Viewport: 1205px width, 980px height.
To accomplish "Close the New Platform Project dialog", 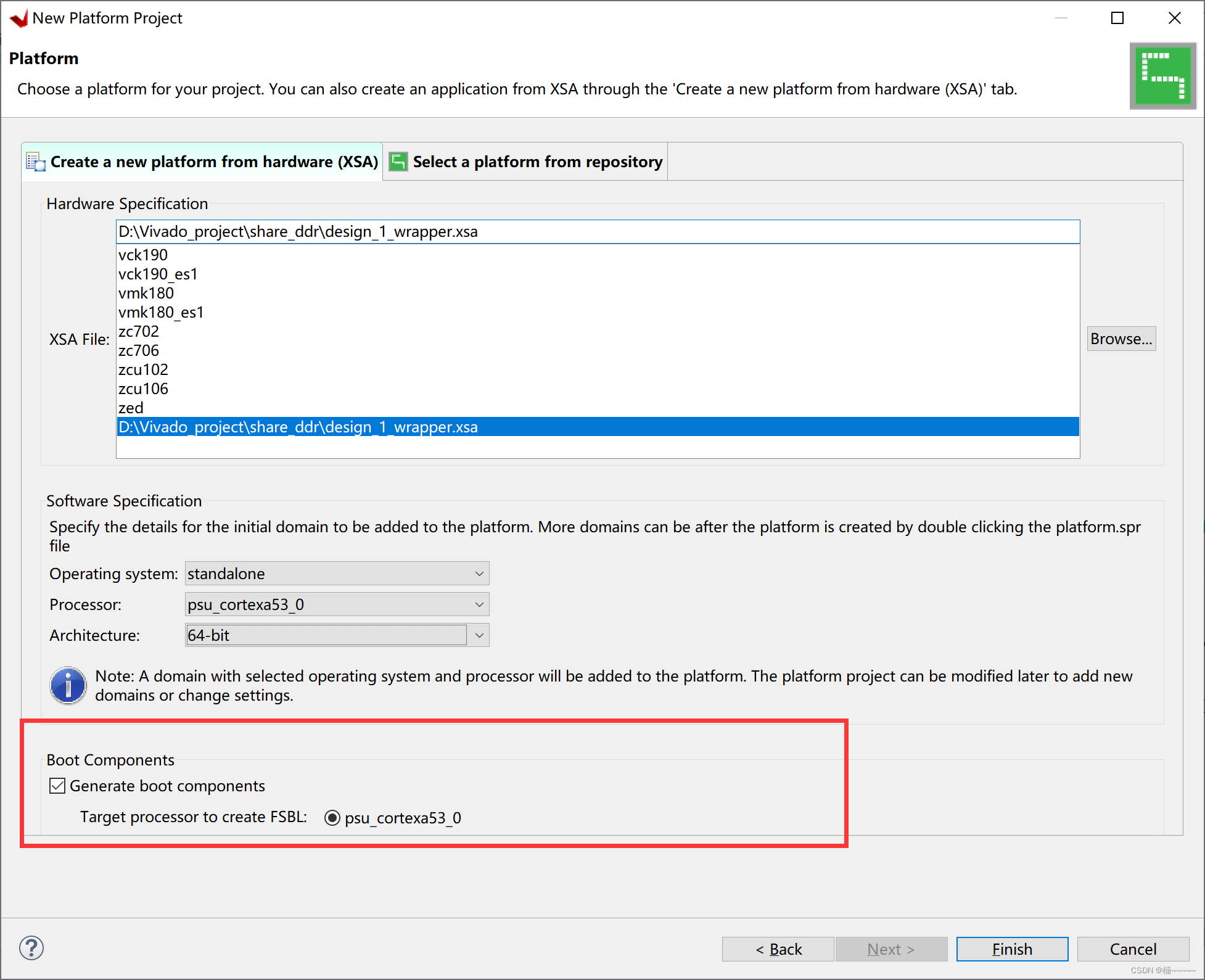I will click(1174, 18).
